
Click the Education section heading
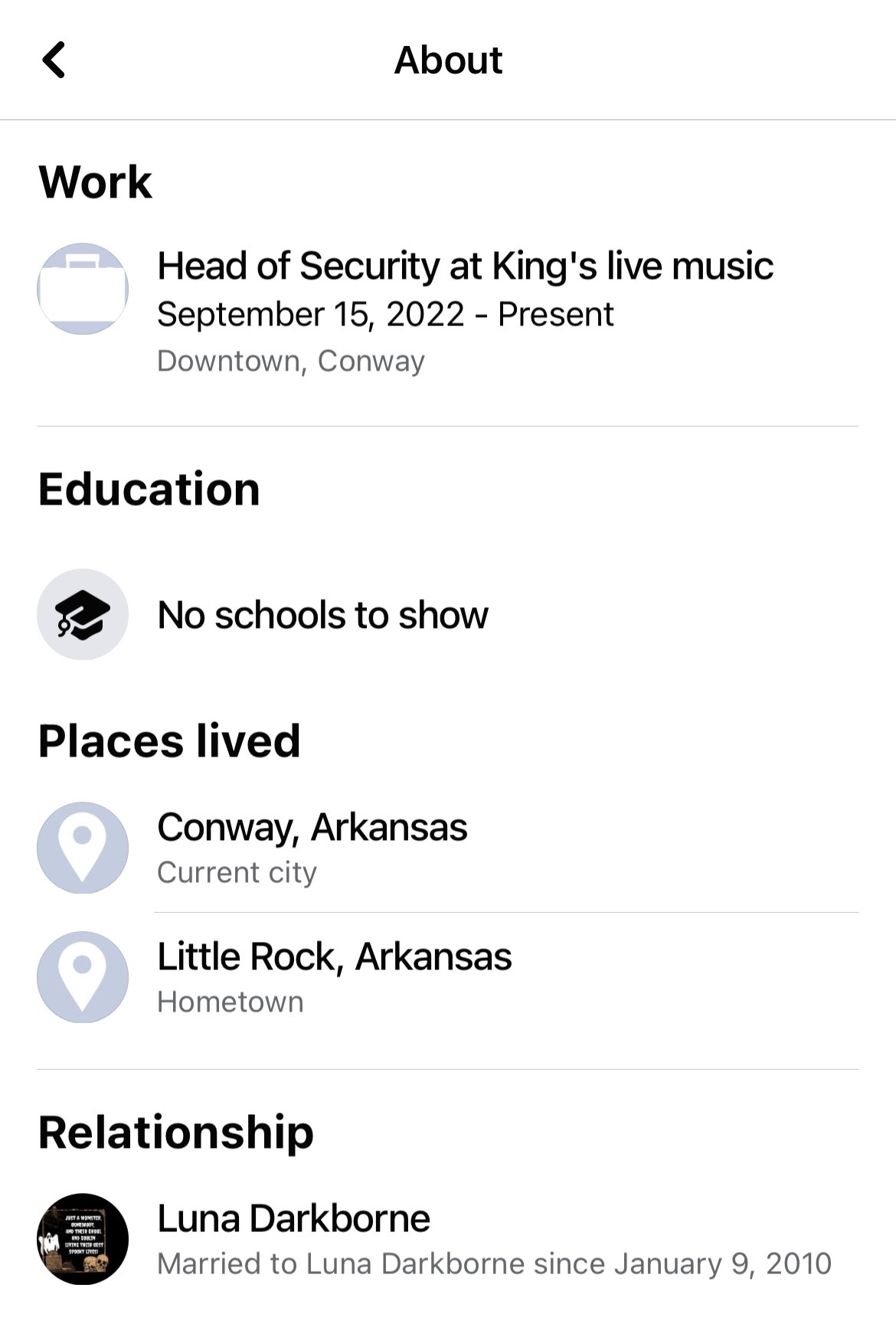[x=149, y=489]
